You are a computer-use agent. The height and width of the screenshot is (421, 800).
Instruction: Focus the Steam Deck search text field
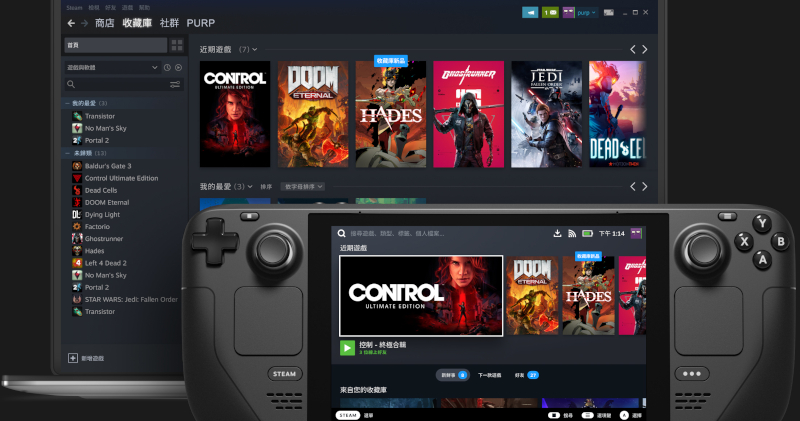397,233
